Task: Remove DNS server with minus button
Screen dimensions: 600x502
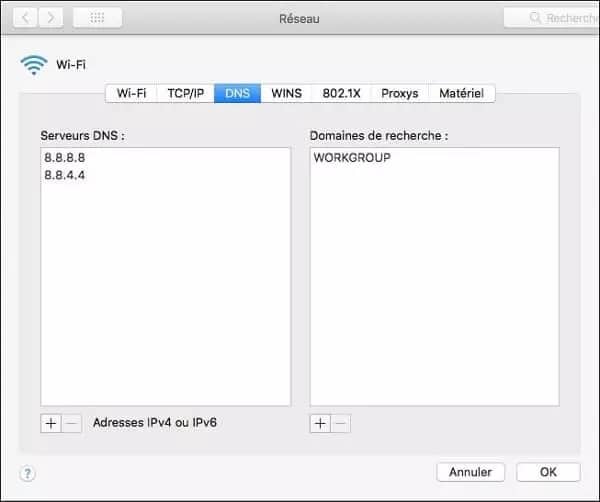Action: pyautogui.click(x=71, y=423)
